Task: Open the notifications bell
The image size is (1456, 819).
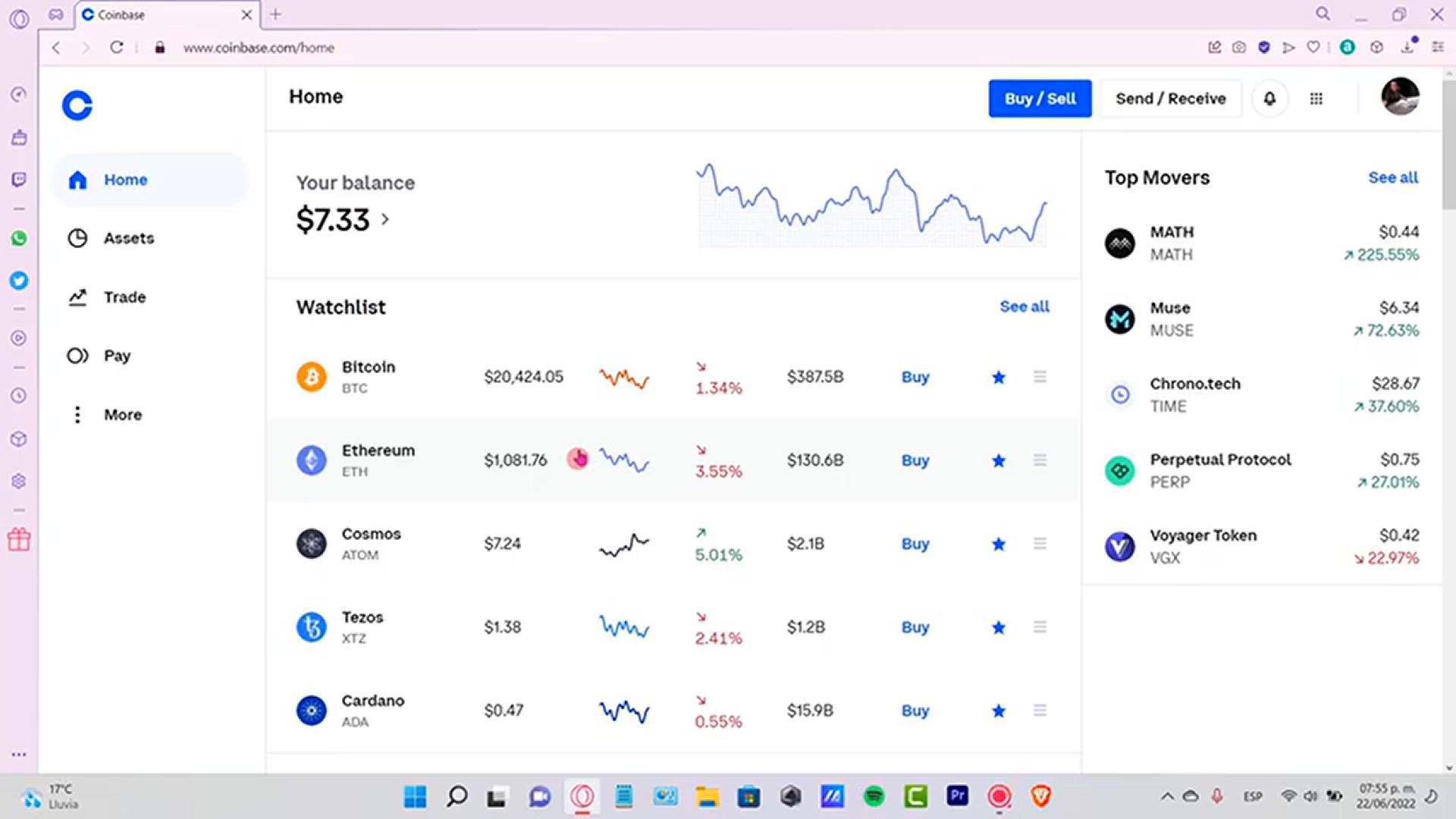Action: [1269, 99]
